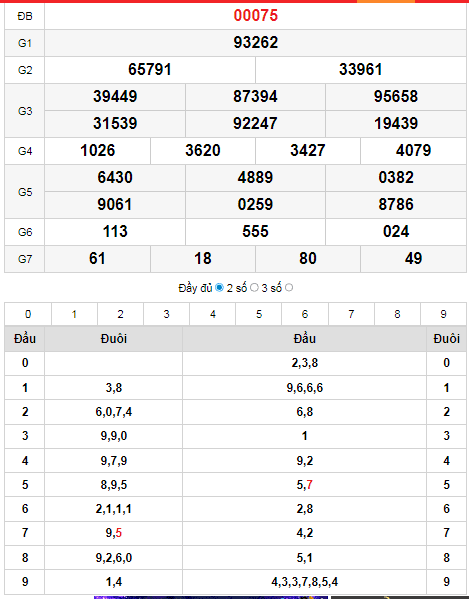The height and width of the screenshot is (599, 469).
Task: Select the "2 số" radio option
Action: pyautogui.click(x=254, y=288)
